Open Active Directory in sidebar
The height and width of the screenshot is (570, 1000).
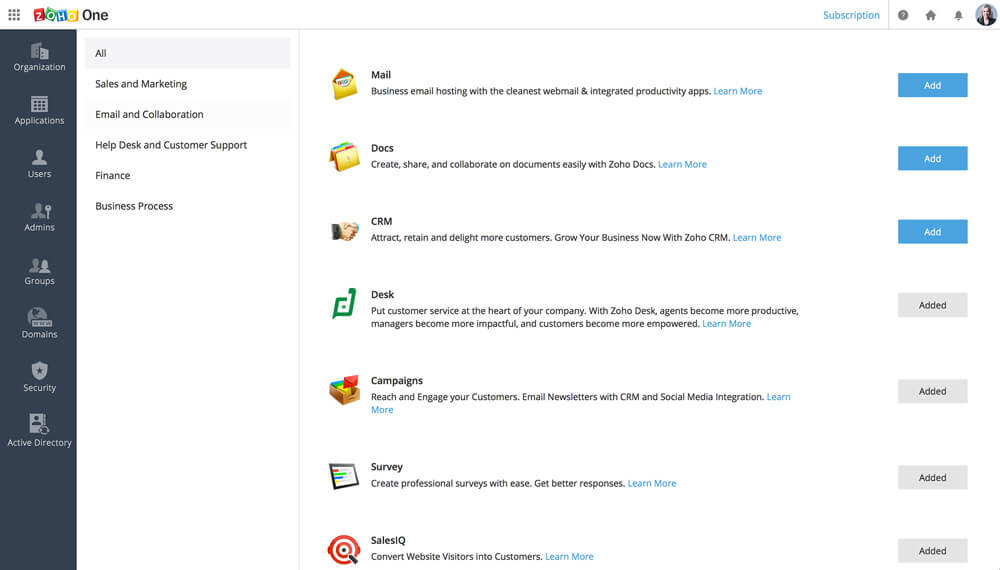pyautogui.click(x=39, y=430)
